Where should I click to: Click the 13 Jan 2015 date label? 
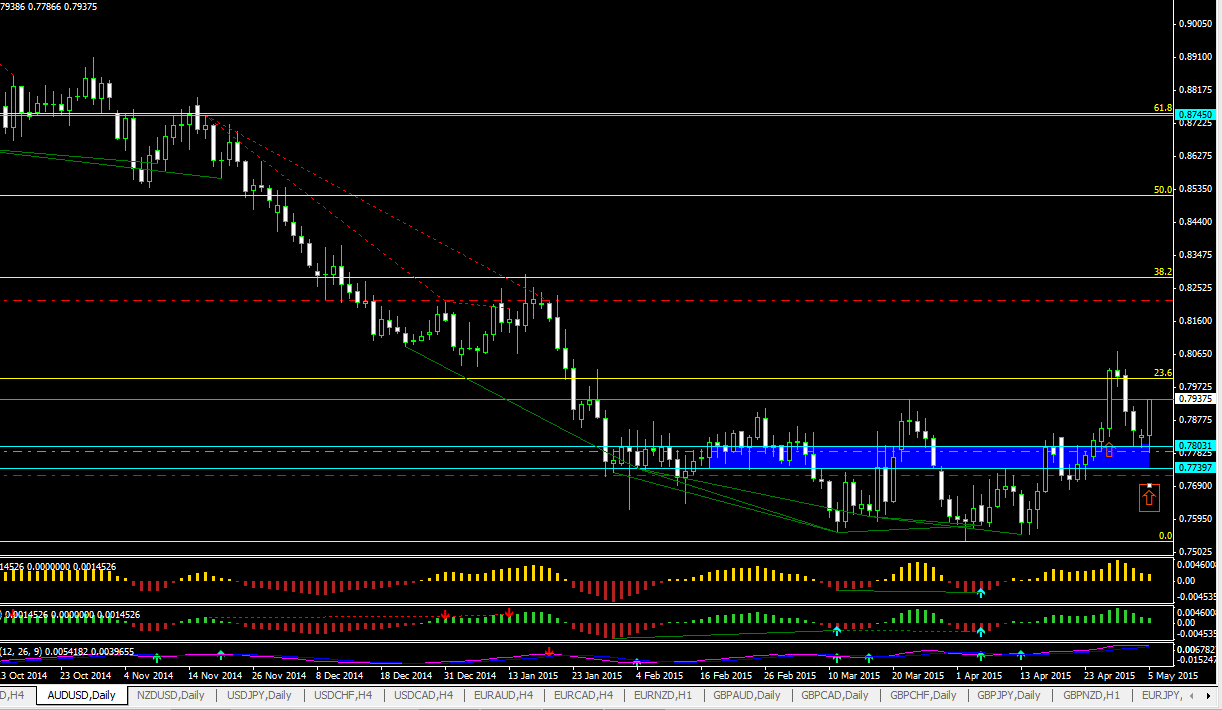[x=533, y=675]
